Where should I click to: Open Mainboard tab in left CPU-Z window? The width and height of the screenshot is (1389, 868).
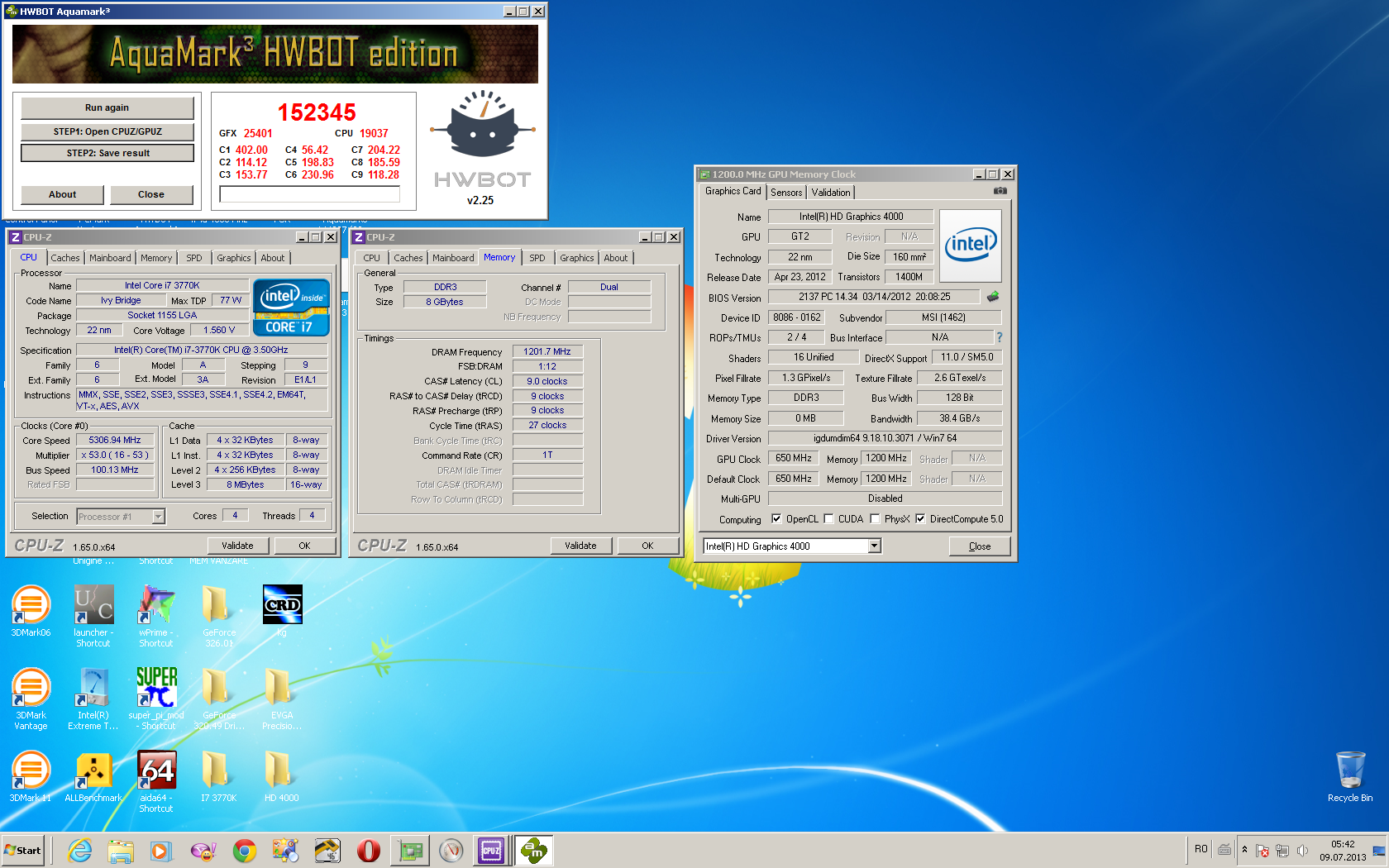(110, 258)
